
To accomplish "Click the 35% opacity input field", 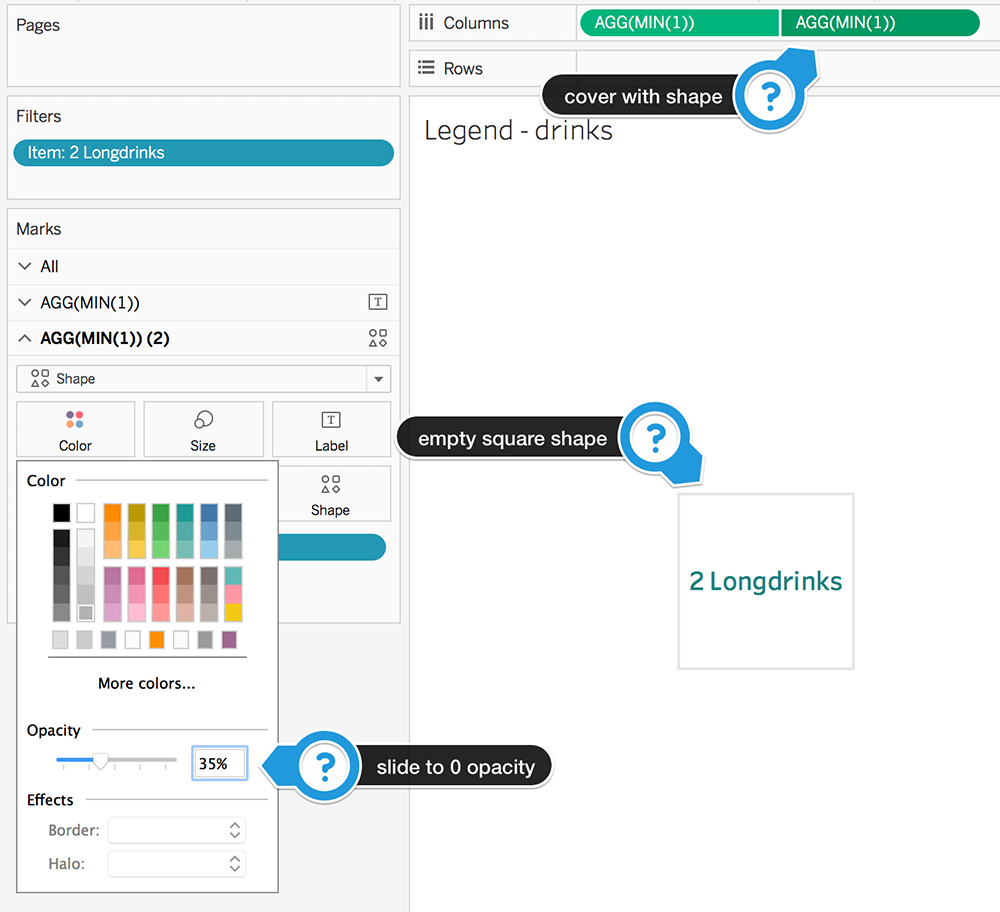I will (219, 762).
